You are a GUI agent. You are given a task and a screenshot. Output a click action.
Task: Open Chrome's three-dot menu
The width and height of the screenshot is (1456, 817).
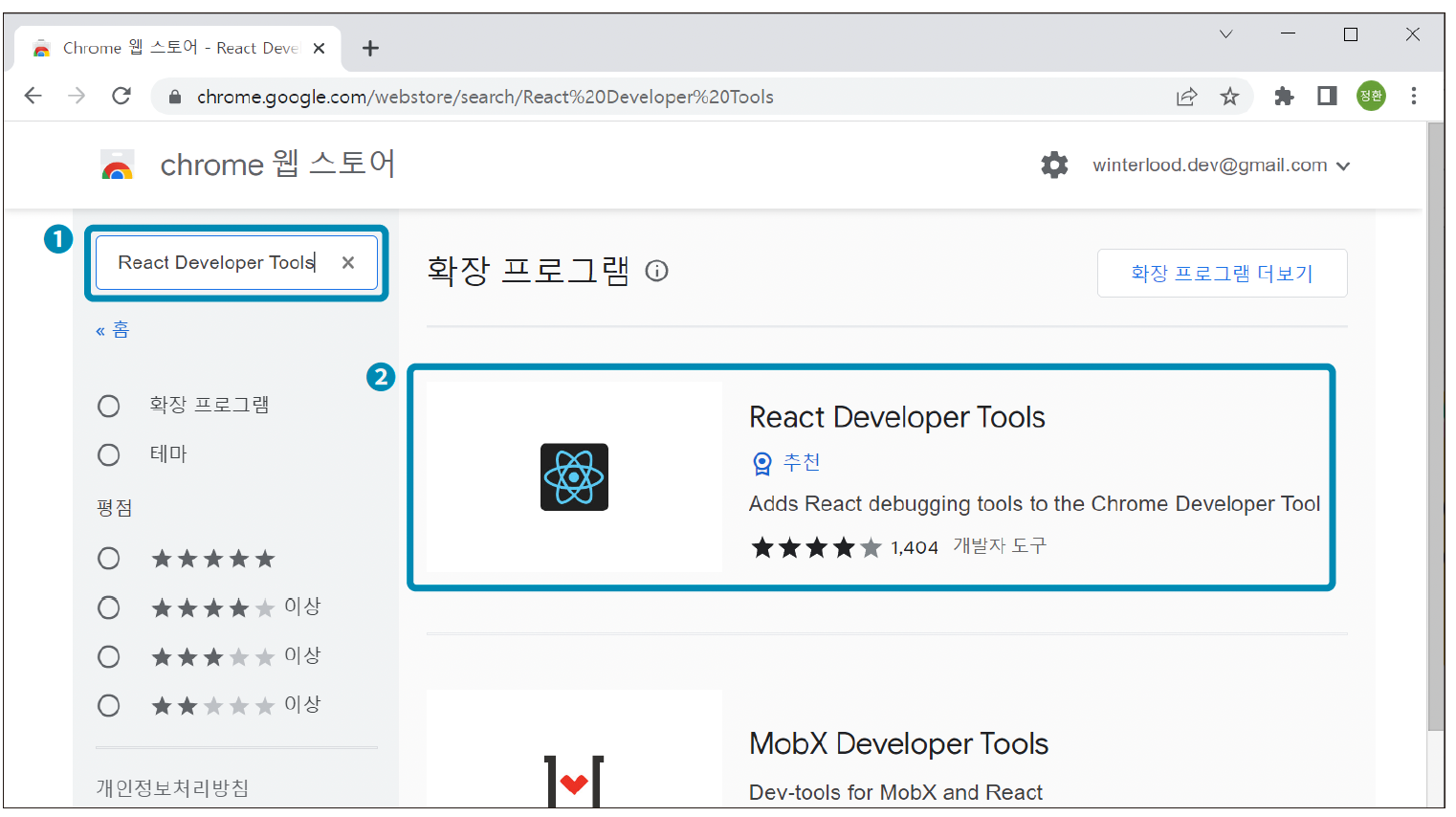pyautogui.click(x=1414, y=96)
